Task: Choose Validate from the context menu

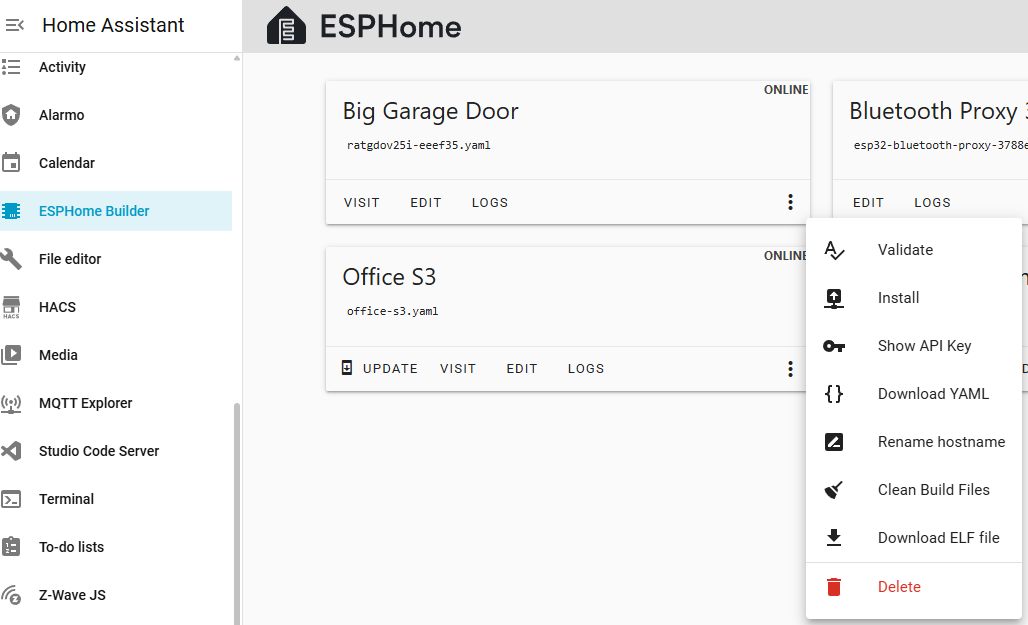Action: pyautogui.click(x=913, y=250)
